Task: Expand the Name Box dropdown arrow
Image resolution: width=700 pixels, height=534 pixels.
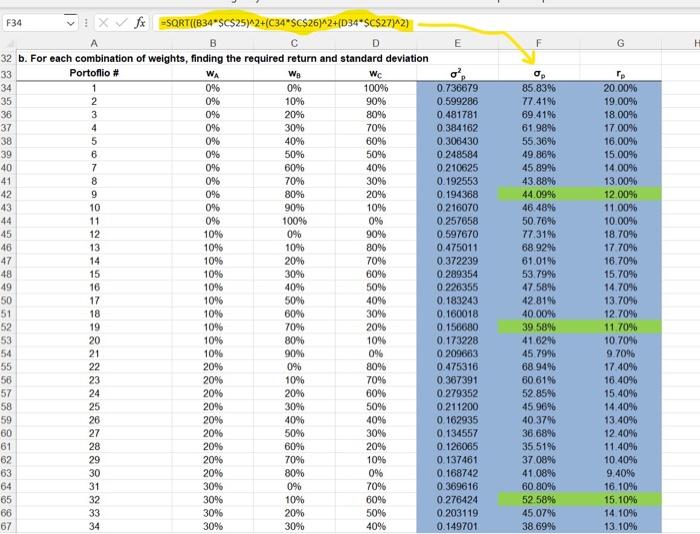Action: [71, 23]
